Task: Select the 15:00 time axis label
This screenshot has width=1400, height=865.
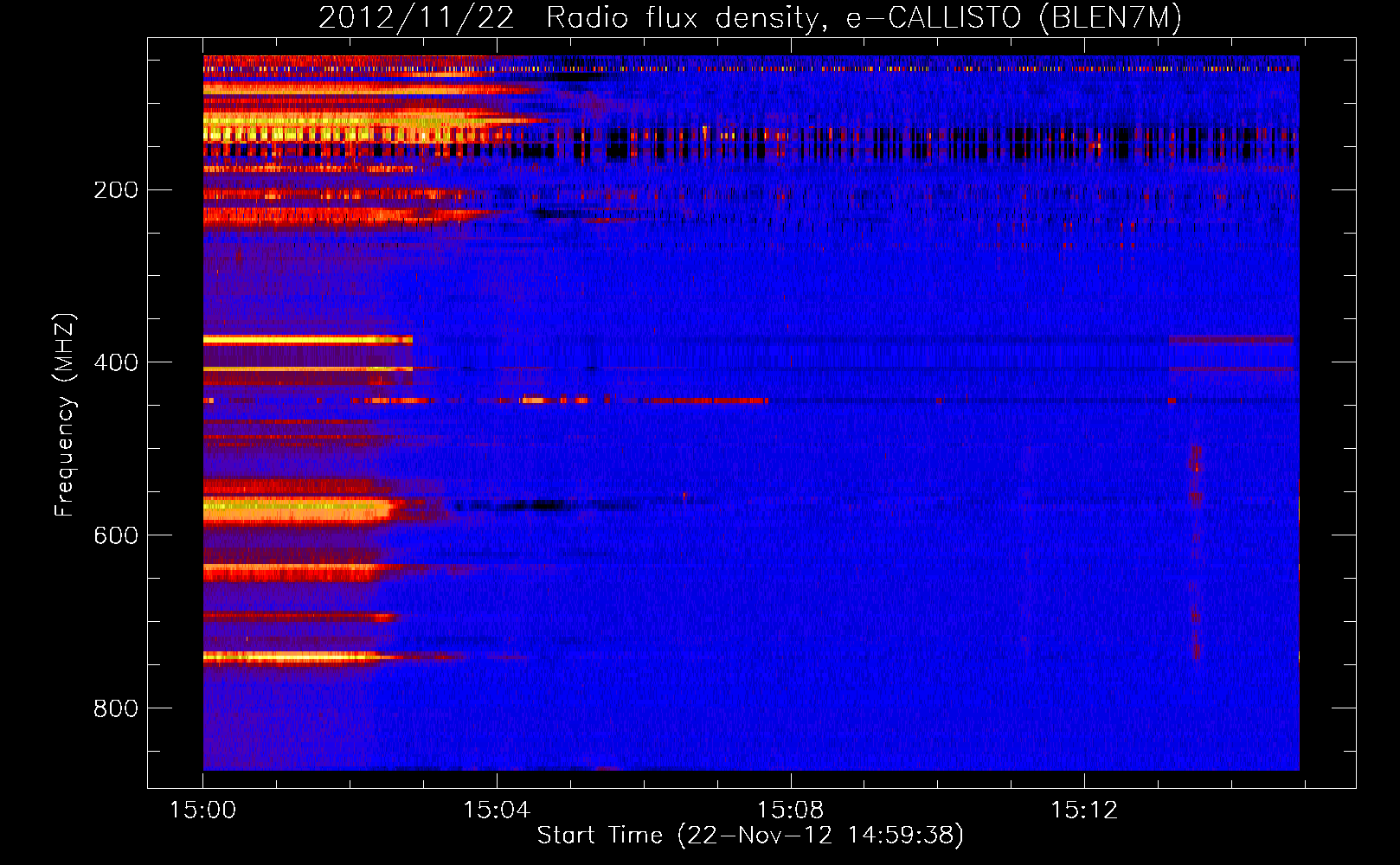Action: point(202,811)
